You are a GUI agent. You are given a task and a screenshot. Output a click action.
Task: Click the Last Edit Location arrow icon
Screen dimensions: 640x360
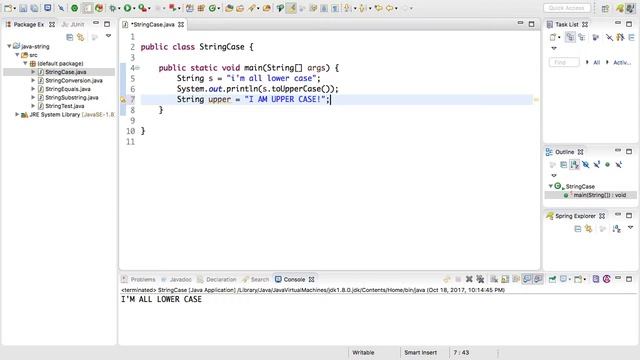[378, 8]
